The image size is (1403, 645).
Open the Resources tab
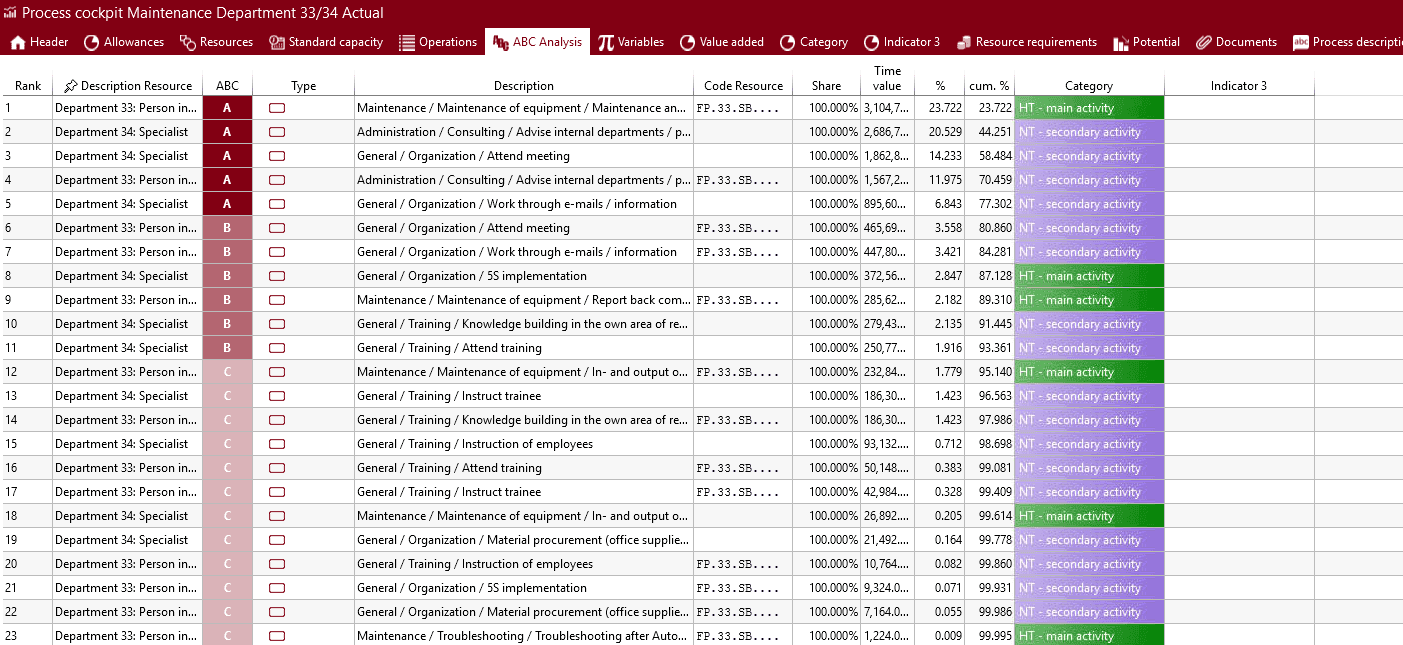[216, 42]
